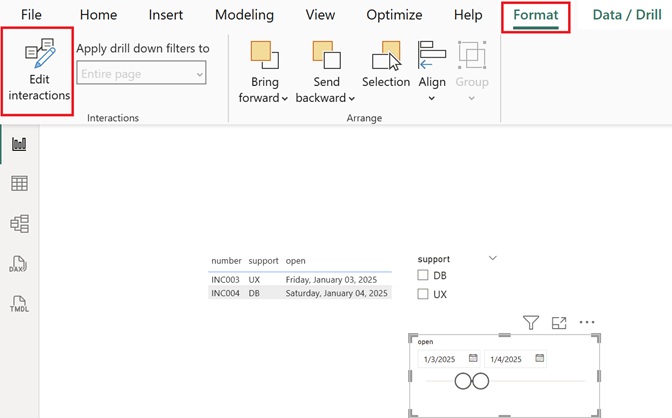Image resolution: width=672 pixels, height=418 pixels.
Task: Expand the Send backward dropdown arrow
Action: point(351,99)
